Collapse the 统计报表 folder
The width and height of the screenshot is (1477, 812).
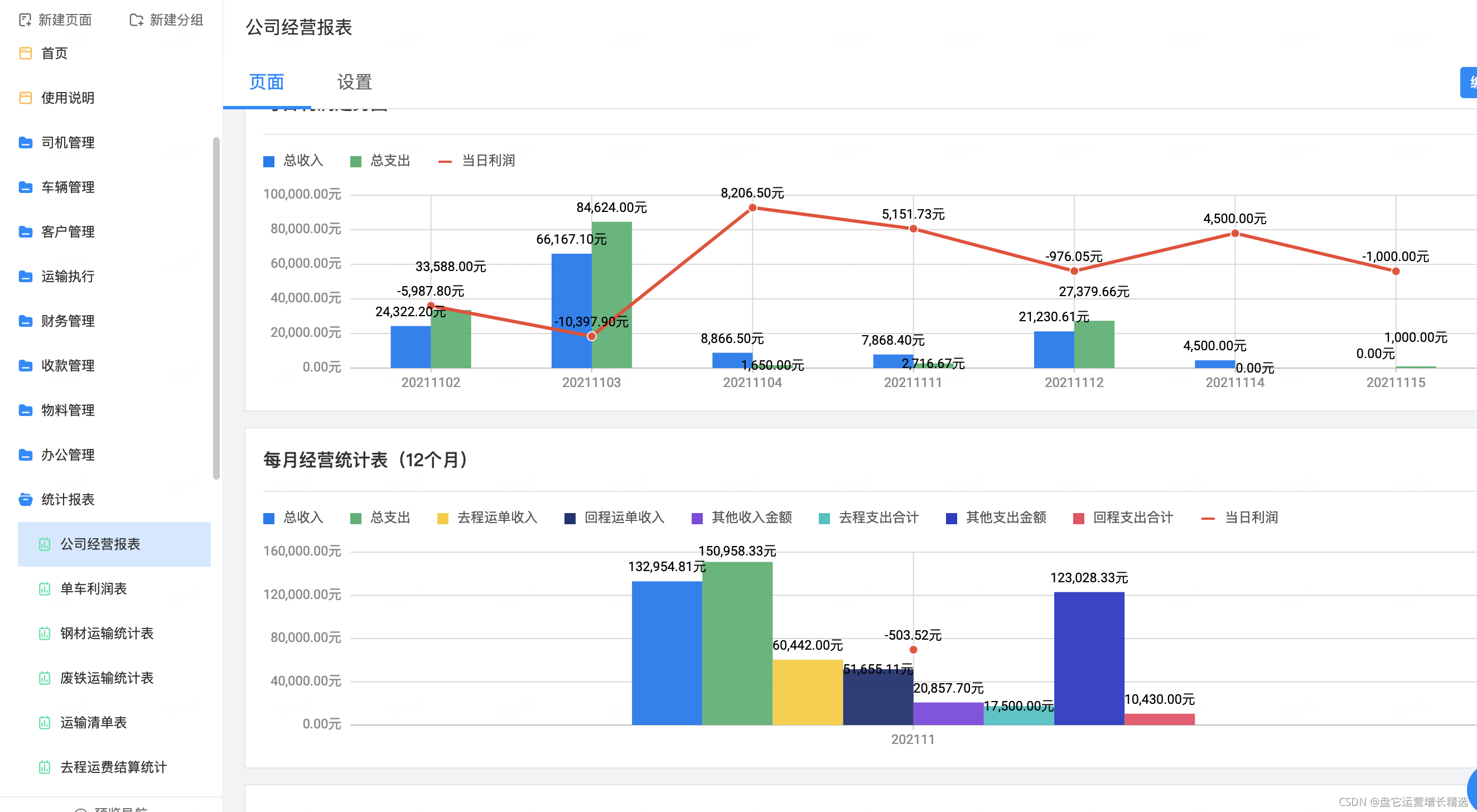click(x=67, y=500)
